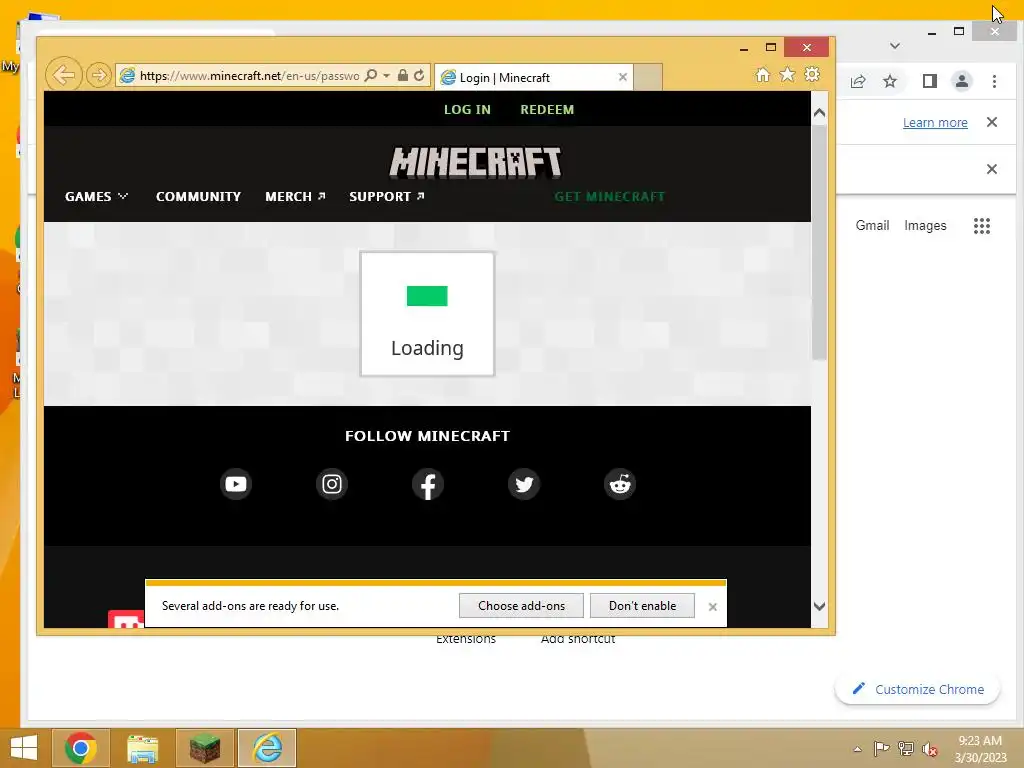Open Images link in Chrome

[925, 225]
